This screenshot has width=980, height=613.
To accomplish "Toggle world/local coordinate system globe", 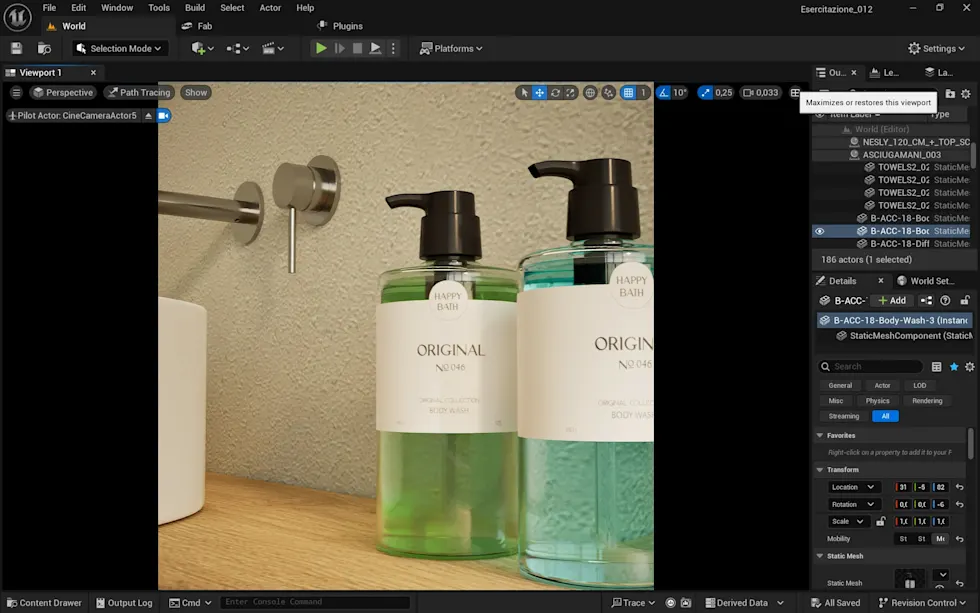I will [589, 92].
